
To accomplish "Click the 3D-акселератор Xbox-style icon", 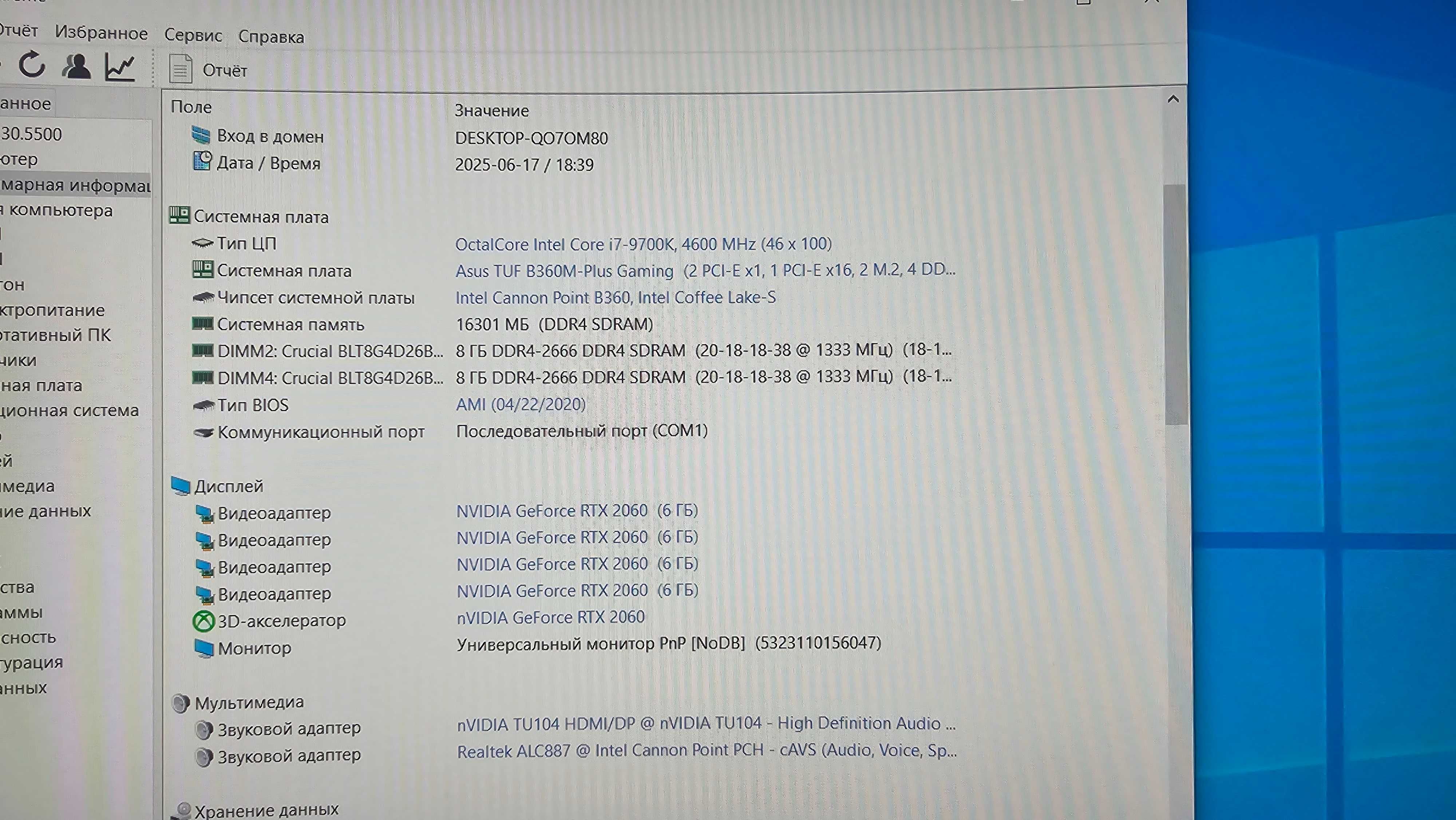I will click(x=204, y=621).
